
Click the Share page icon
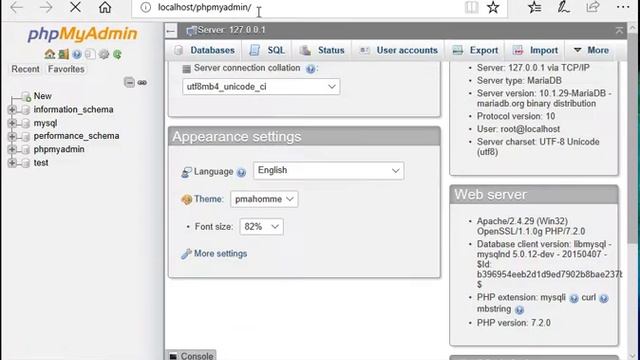[593, 7]
